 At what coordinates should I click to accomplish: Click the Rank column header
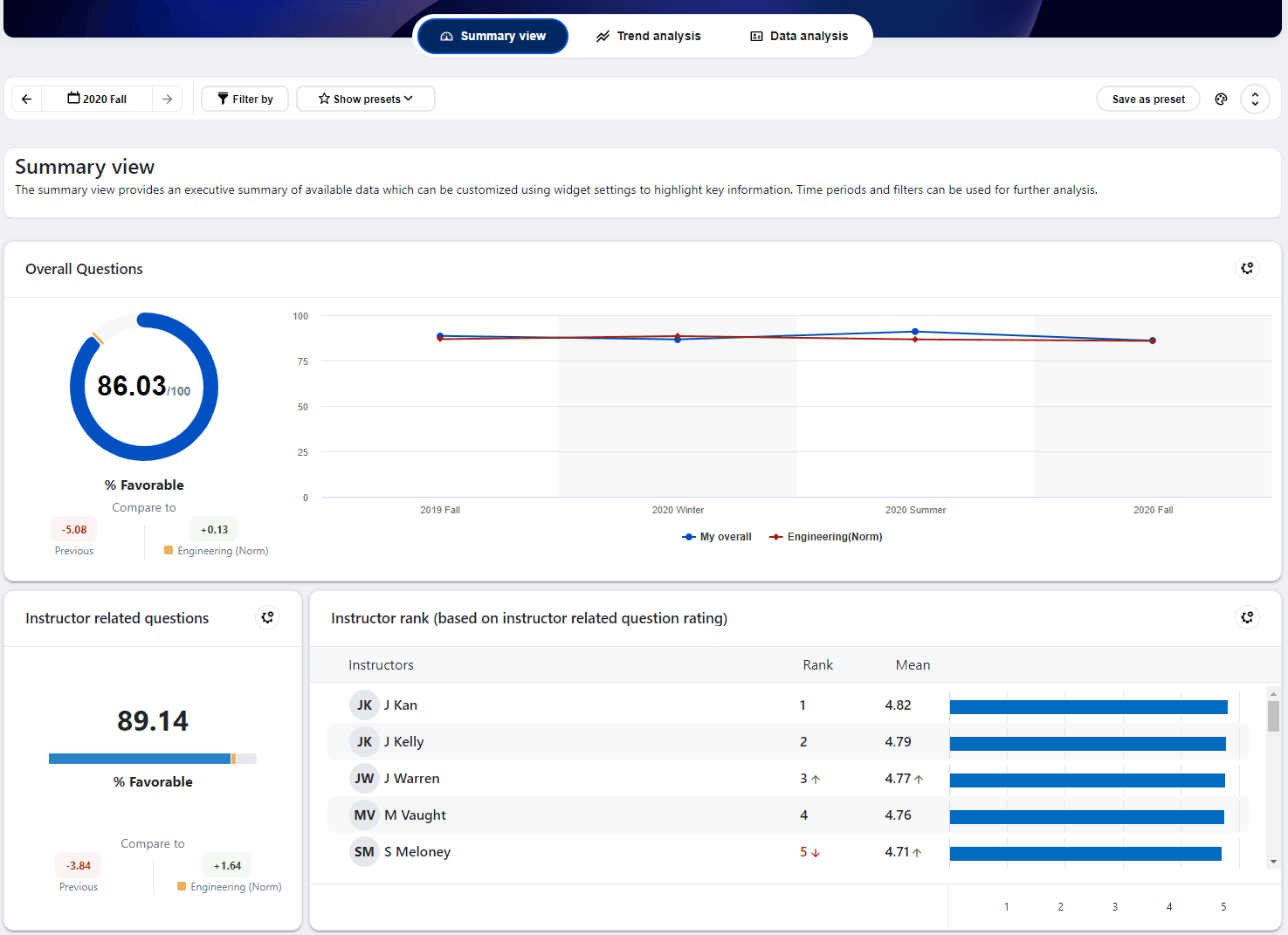[817, 665]
